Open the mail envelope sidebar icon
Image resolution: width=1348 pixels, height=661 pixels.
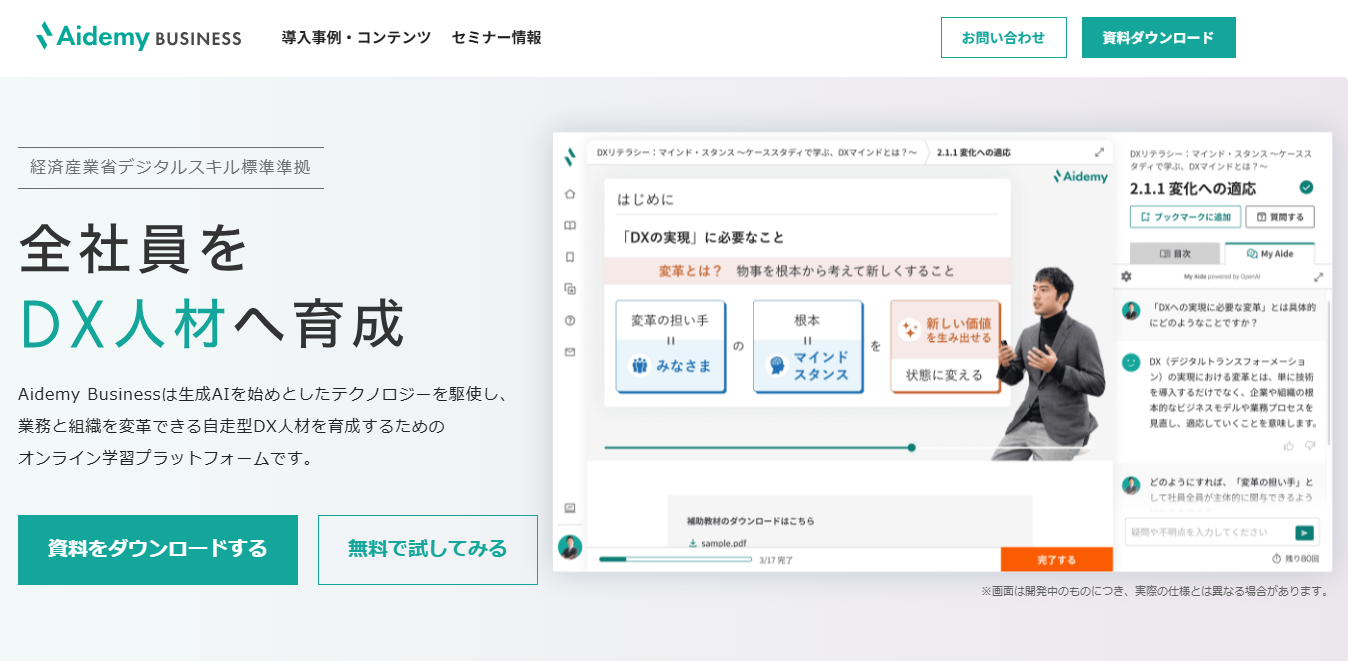570,352
